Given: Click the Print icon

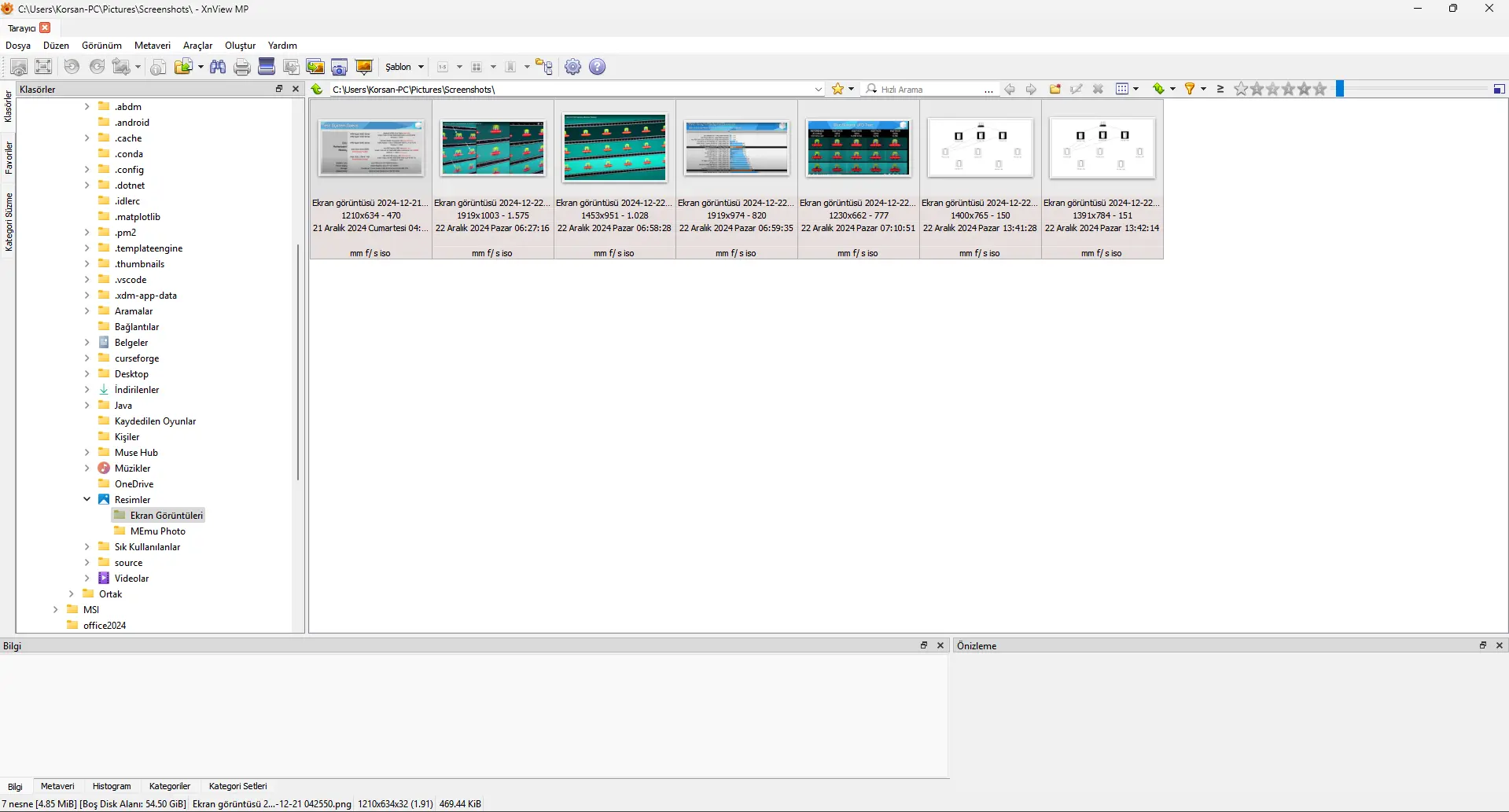Looking at the screenshot, I should click(242, 67).
